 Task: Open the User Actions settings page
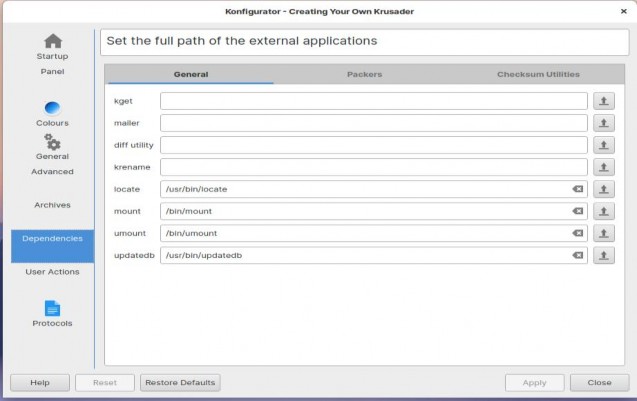[x=52, y=272]
